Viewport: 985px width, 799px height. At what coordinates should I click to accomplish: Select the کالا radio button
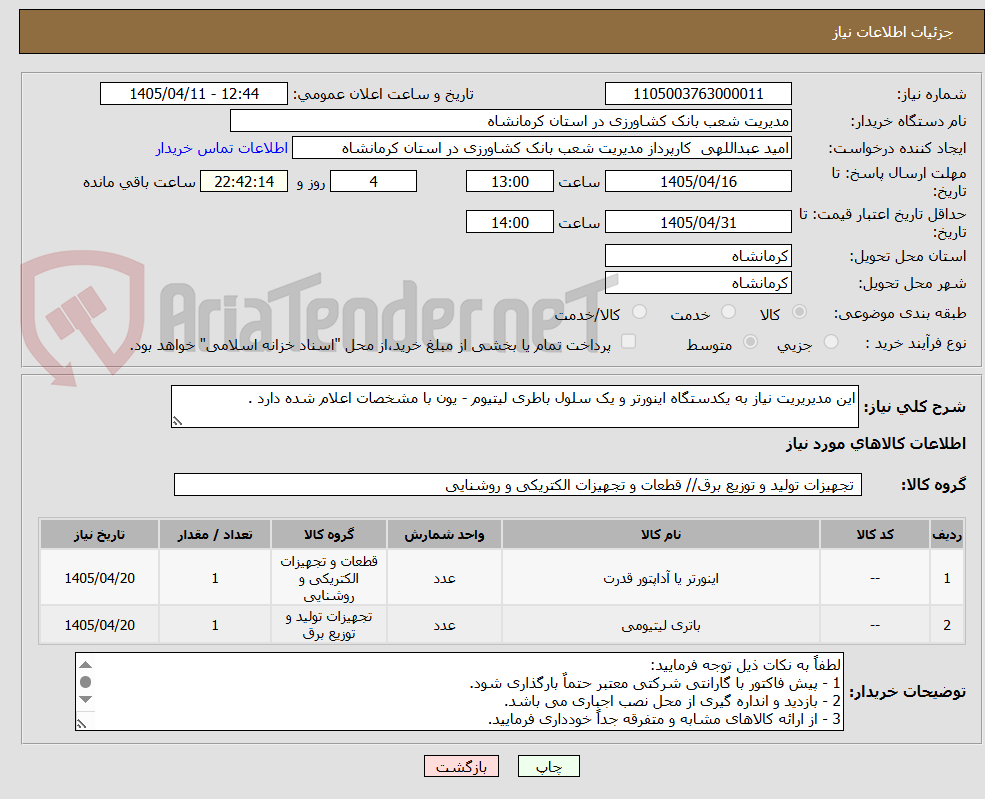800,312
